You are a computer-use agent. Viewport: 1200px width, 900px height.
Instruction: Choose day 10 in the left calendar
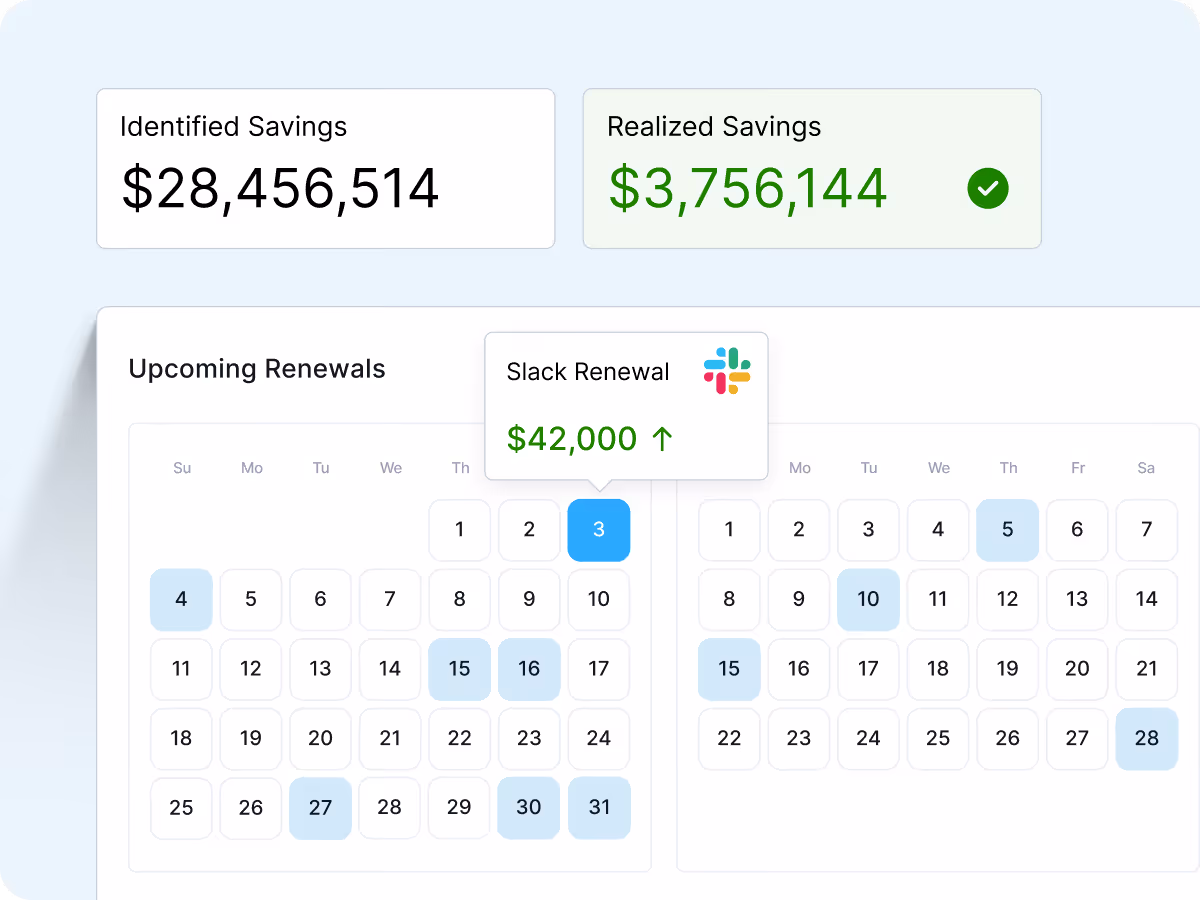[x=599, y=600]
